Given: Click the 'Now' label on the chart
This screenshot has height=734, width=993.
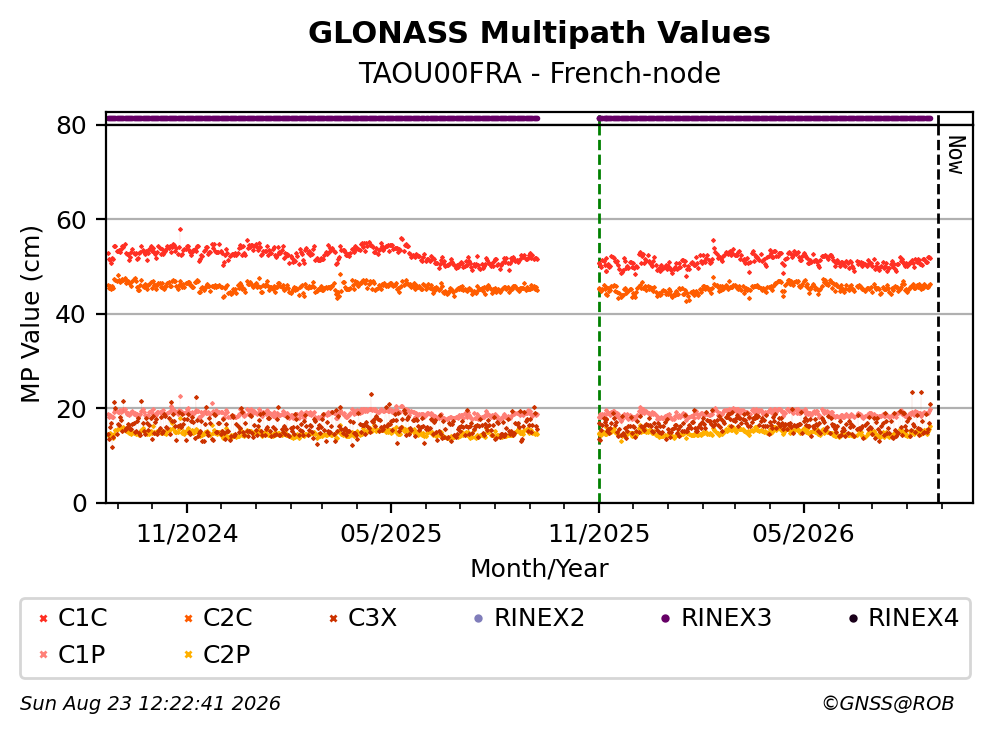Looking at the screenshot, I should (956, 155).
